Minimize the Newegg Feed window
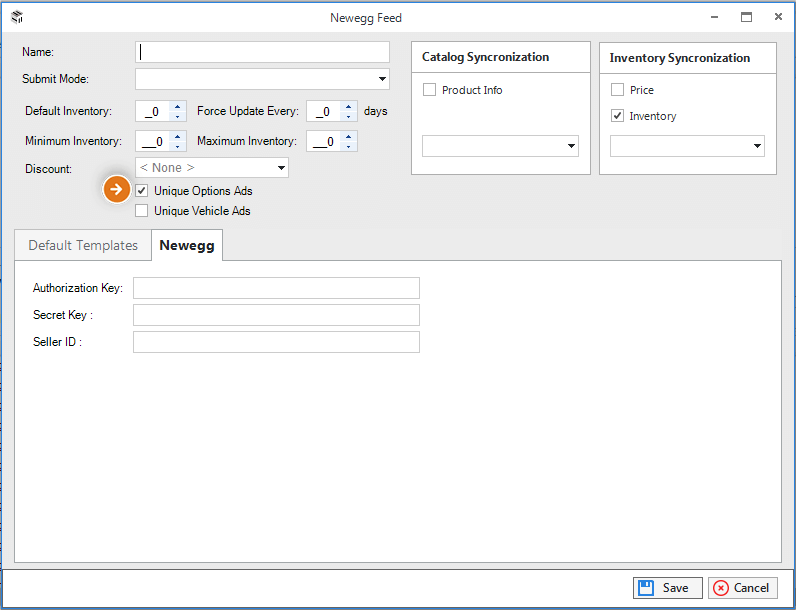Viewport: 796px width, 610px height. pyautogui.click(x=715, y=17)
